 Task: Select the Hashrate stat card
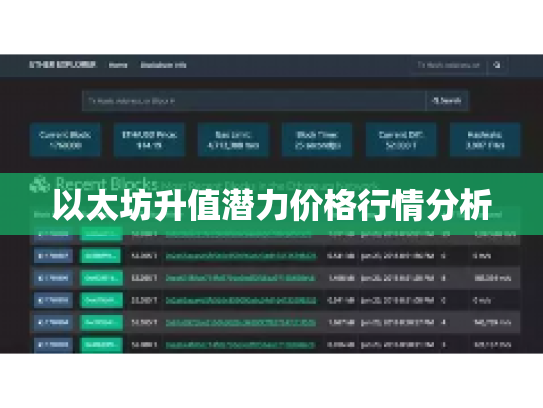coord(485,140)
